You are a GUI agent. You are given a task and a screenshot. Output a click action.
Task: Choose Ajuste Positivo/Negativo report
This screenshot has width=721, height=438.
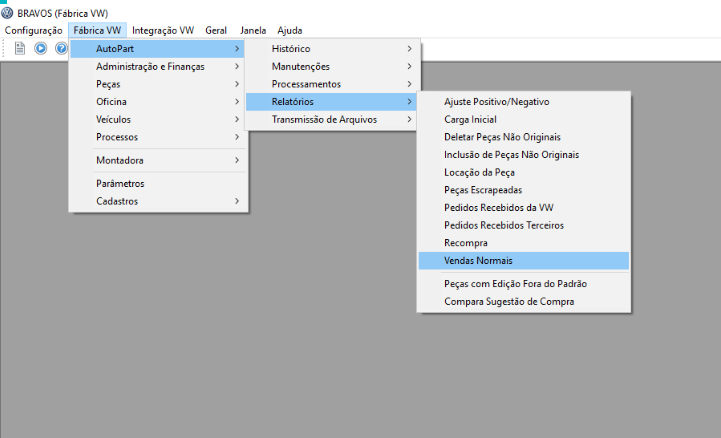coord(524,102)
